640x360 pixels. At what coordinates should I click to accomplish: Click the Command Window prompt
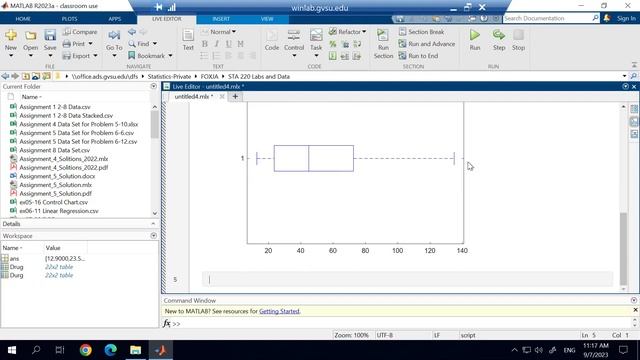(x=176, y=324)
